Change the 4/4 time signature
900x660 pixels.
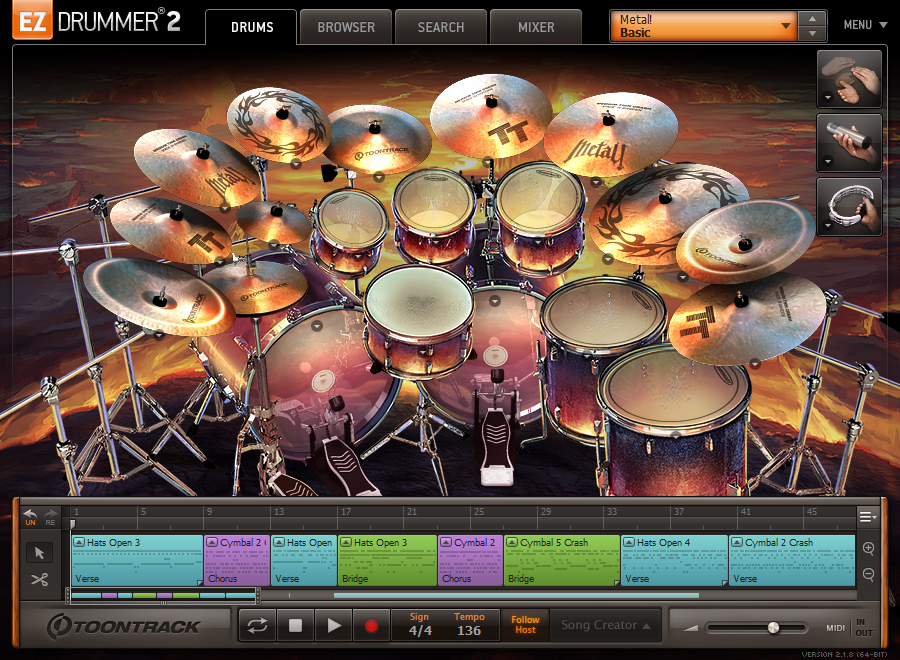420,630
